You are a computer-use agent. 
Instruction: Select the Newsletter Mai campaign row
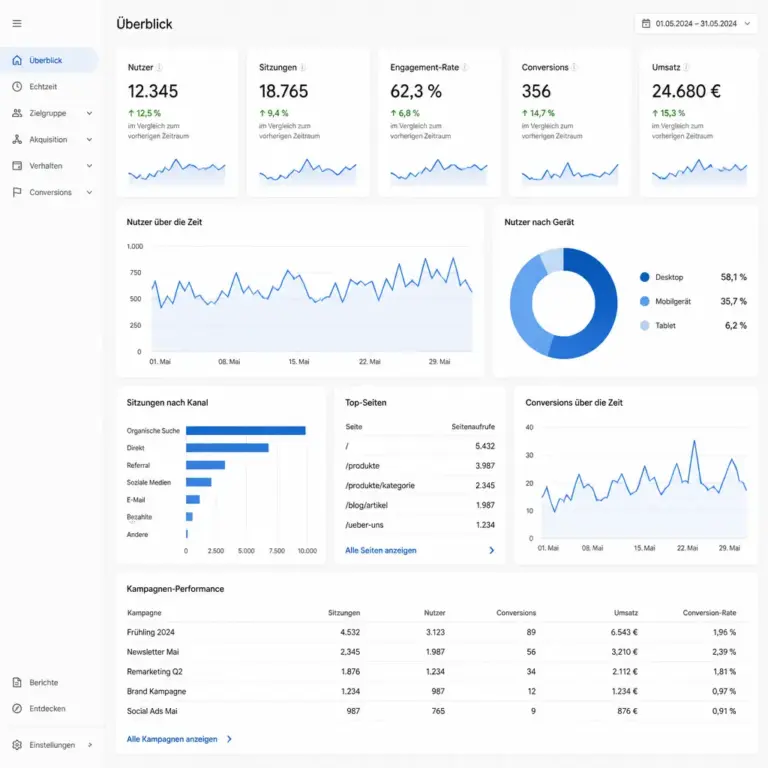point(432,652)
